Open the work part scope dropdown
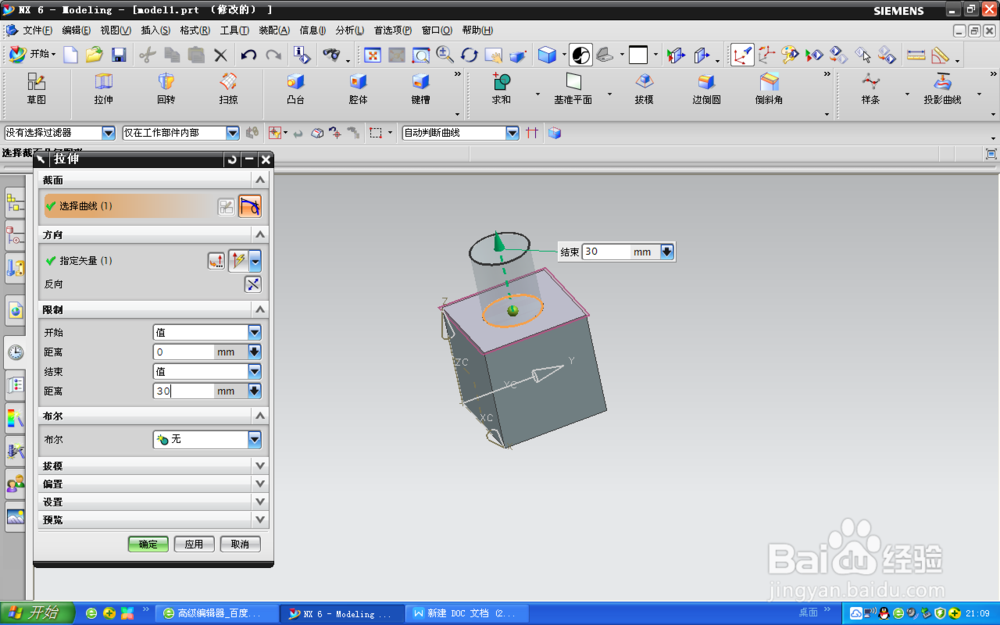This screenshot has height=625, width=1000. pos(233,133)
